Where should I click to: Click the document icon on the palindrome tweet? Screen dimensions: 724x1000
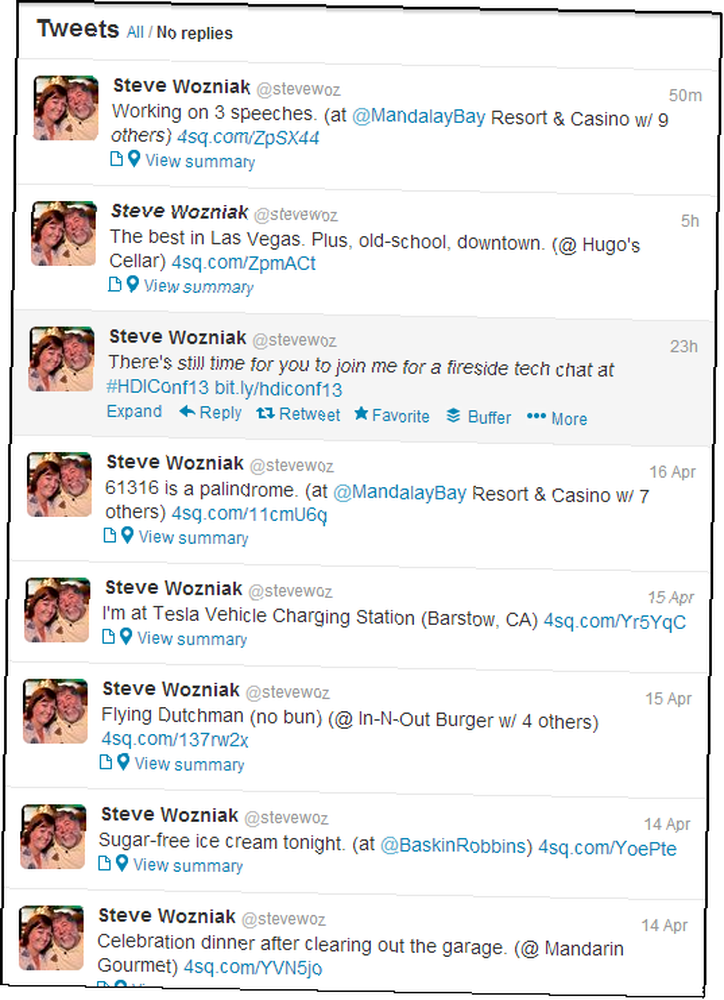pyautogui.click(x=110, y=535)
